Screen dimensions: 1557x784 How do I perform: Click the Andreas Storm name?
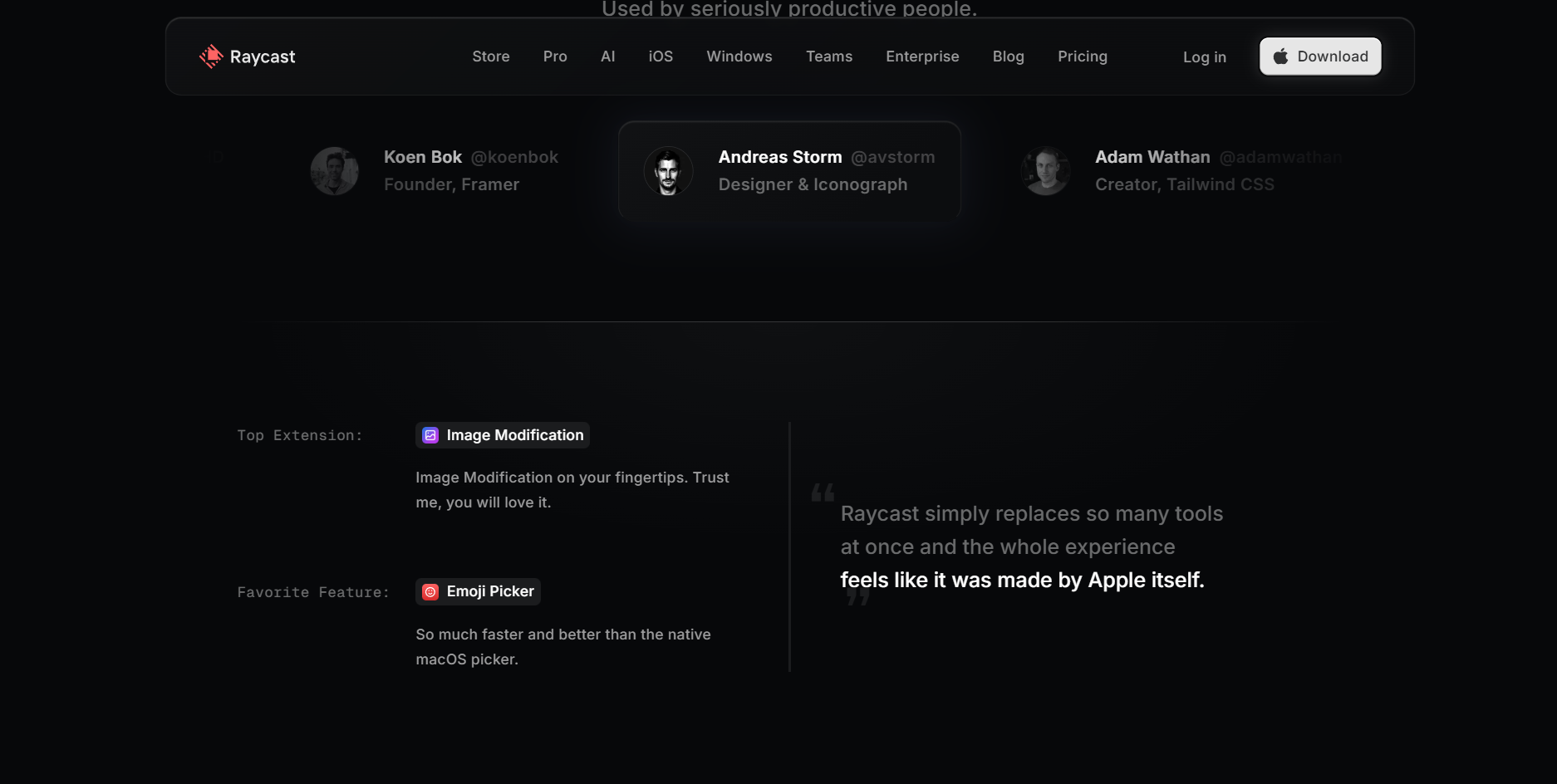[780, 157]
